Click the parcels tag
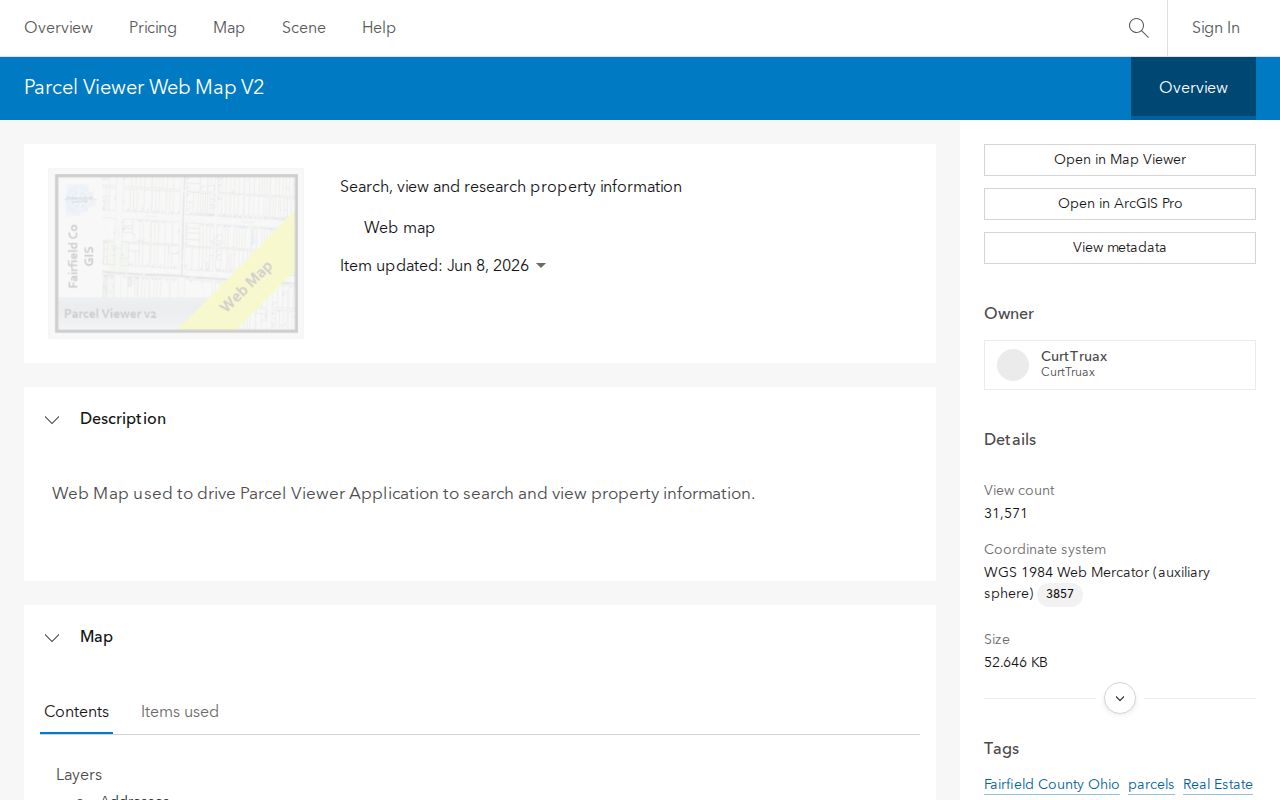This screenshot has height=800, width=1280. pos(1151,785)
